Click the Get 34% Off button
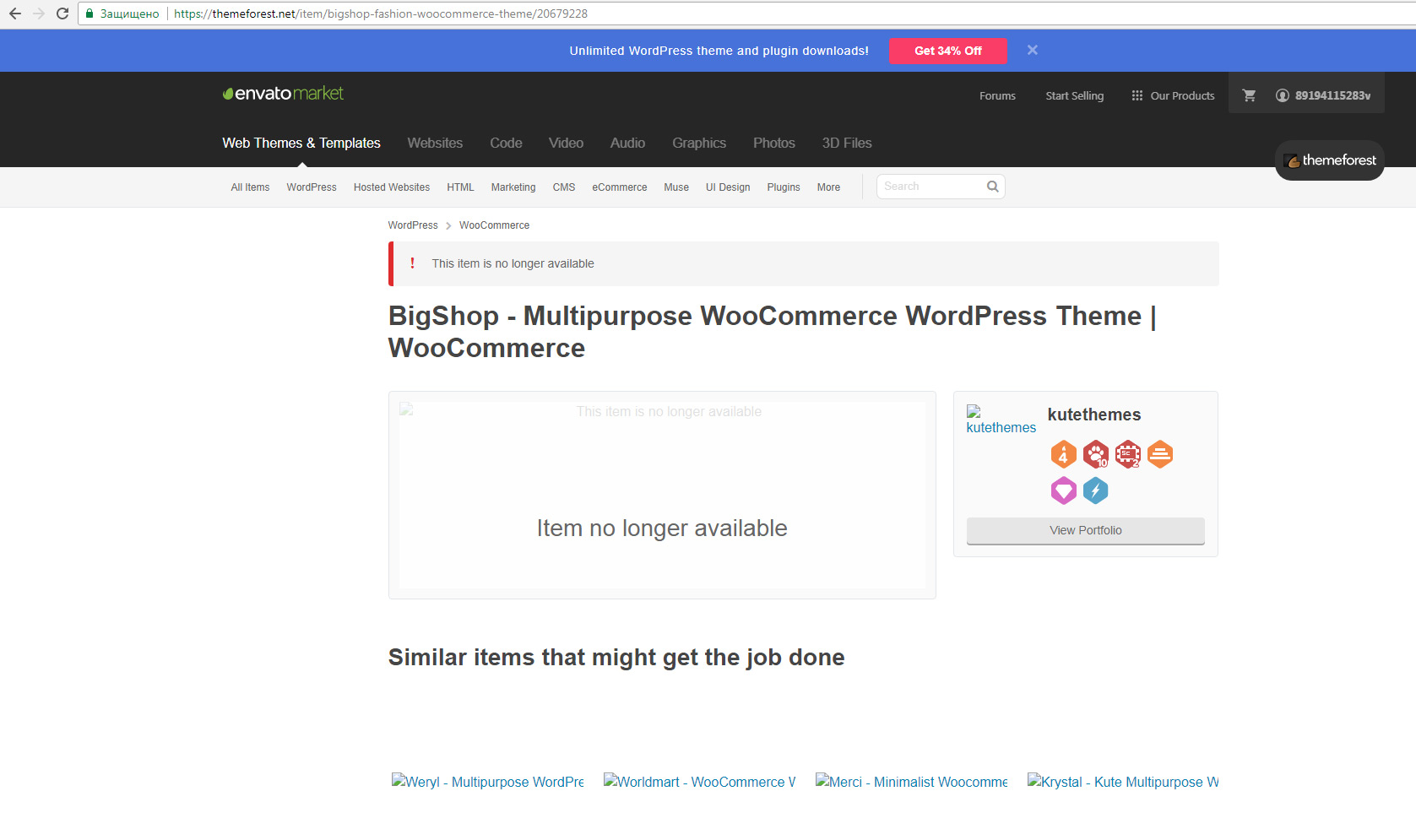Image resolution: width=1416 pixels, height=840 pixels. [x=947, y=51]
